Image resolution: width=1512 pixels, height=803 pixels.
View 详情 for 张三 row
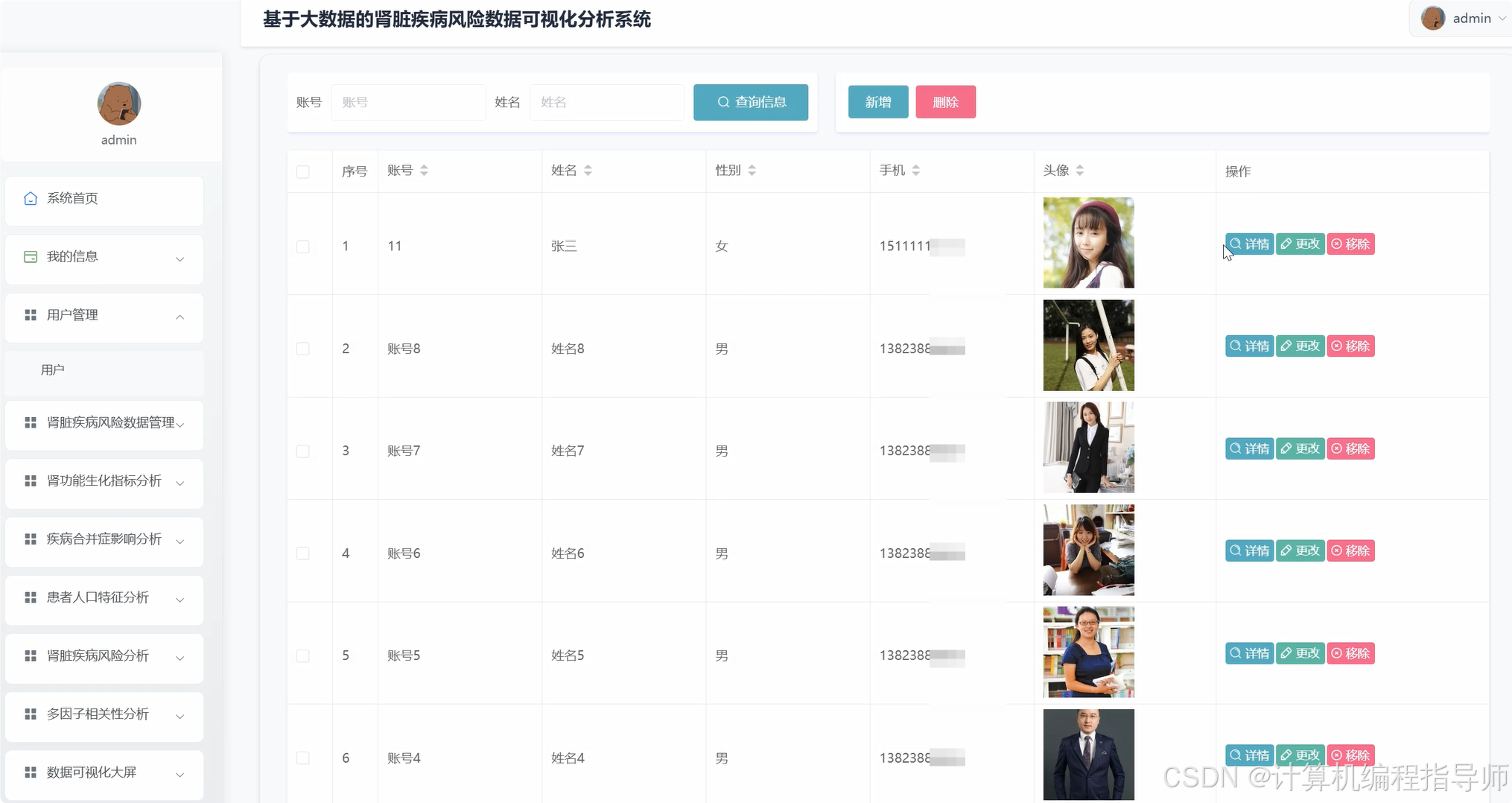point(1249,244)
